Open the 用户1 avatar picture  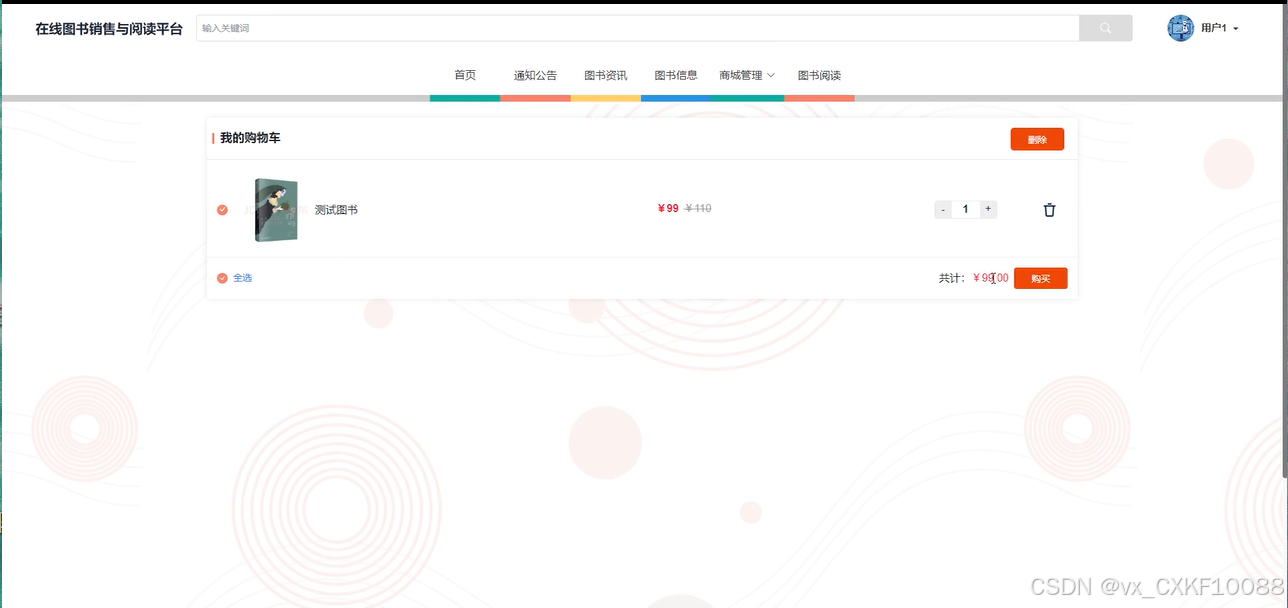[x=1181, y=28]
